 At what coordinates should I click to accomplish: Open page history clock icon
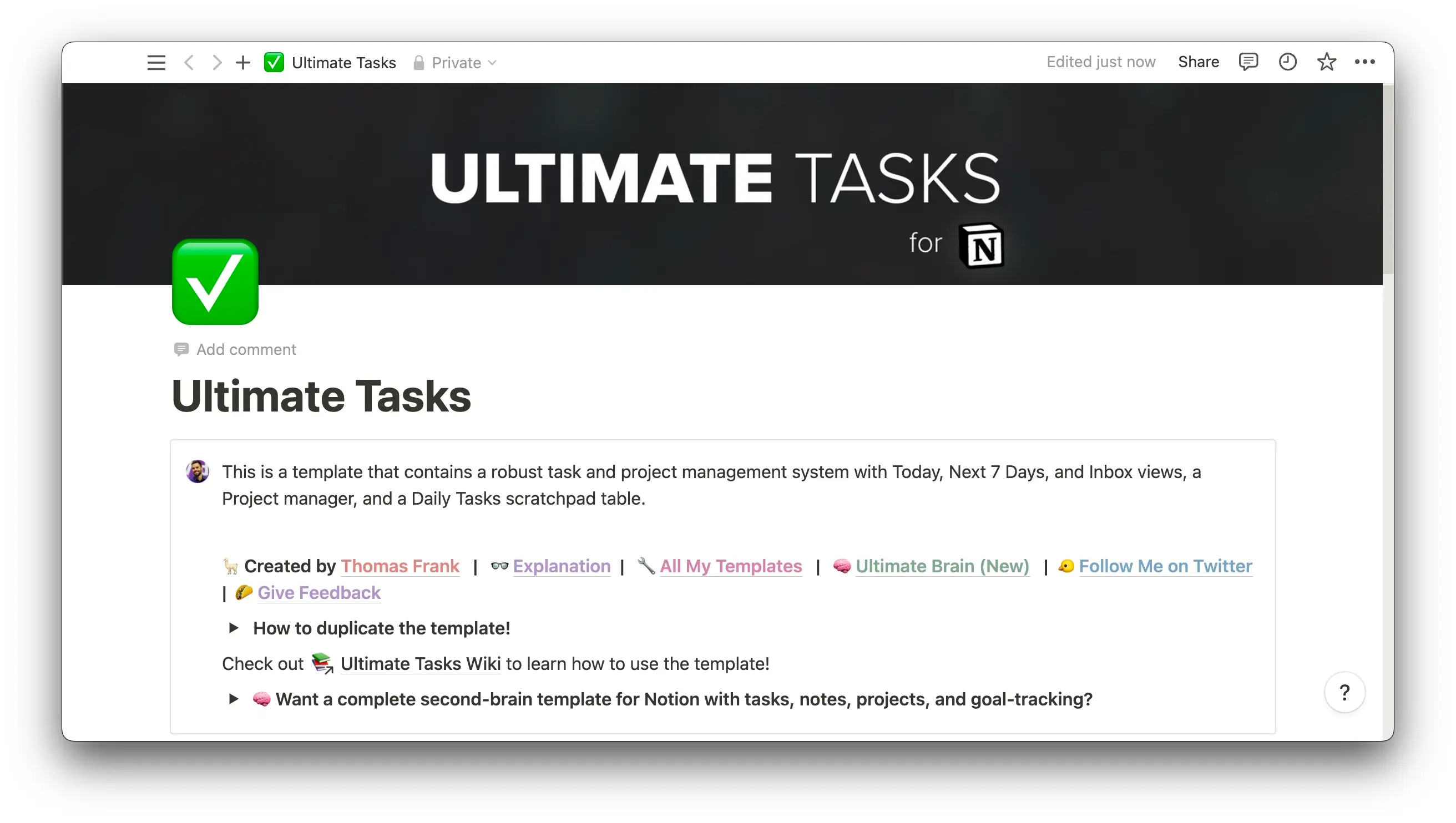(x=1287, y=62)
